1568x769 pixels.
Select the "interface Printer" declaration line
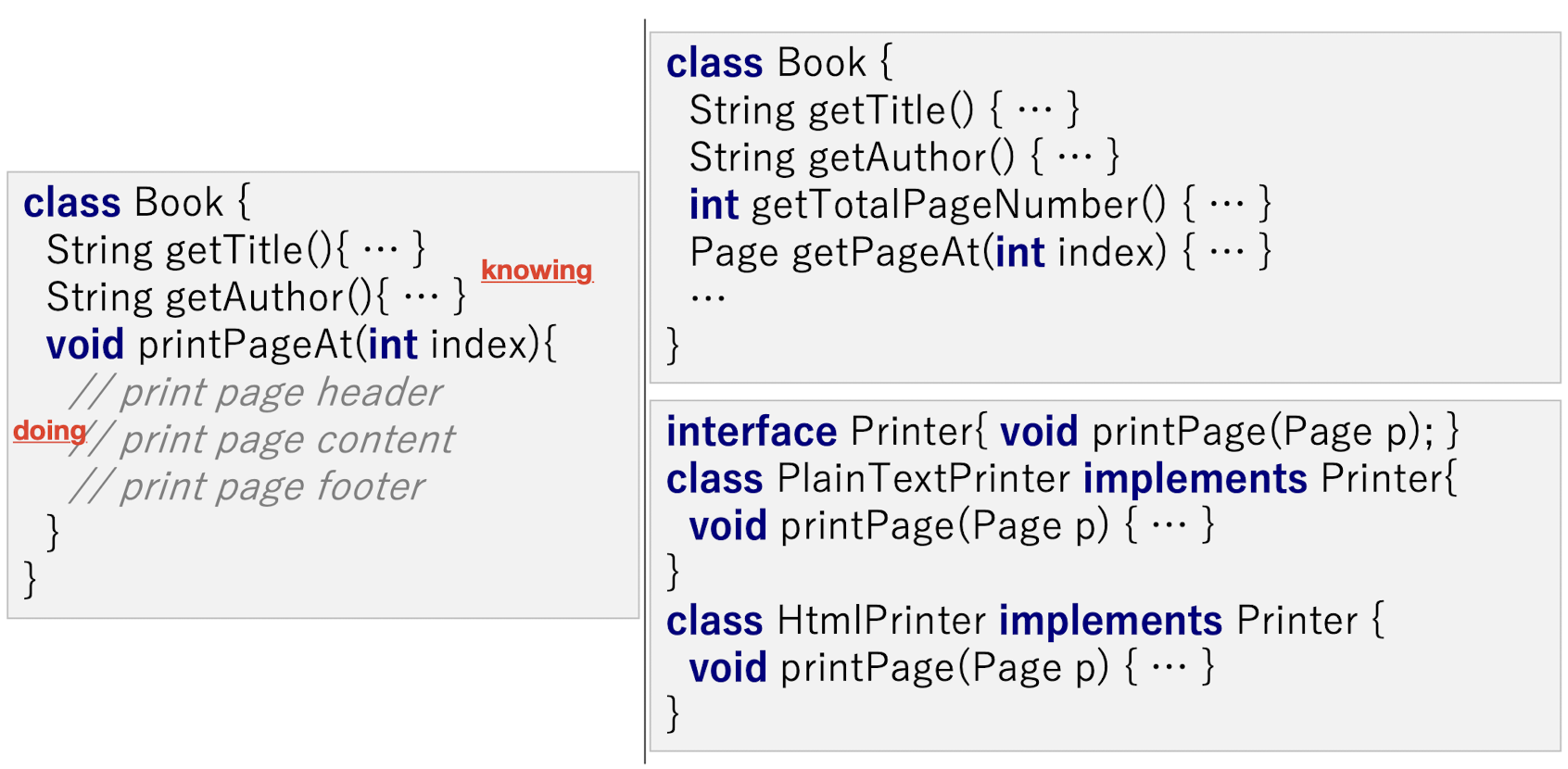1062,432
